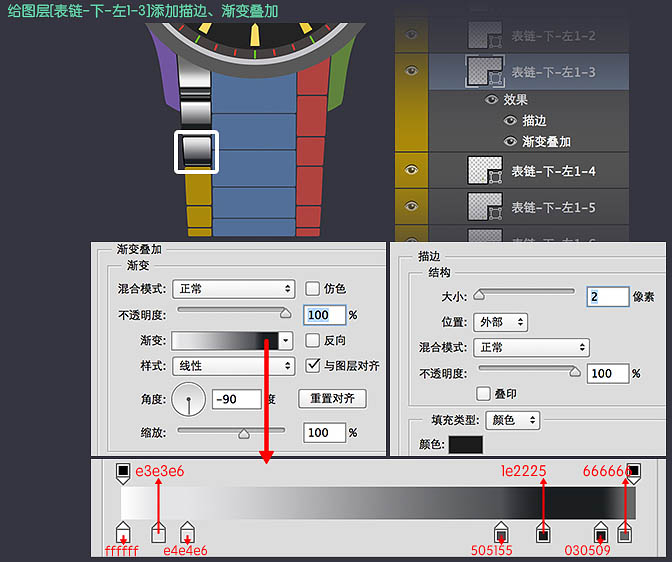
Task: Click the 重置对齐 button
Action: [x=333, y=399]
